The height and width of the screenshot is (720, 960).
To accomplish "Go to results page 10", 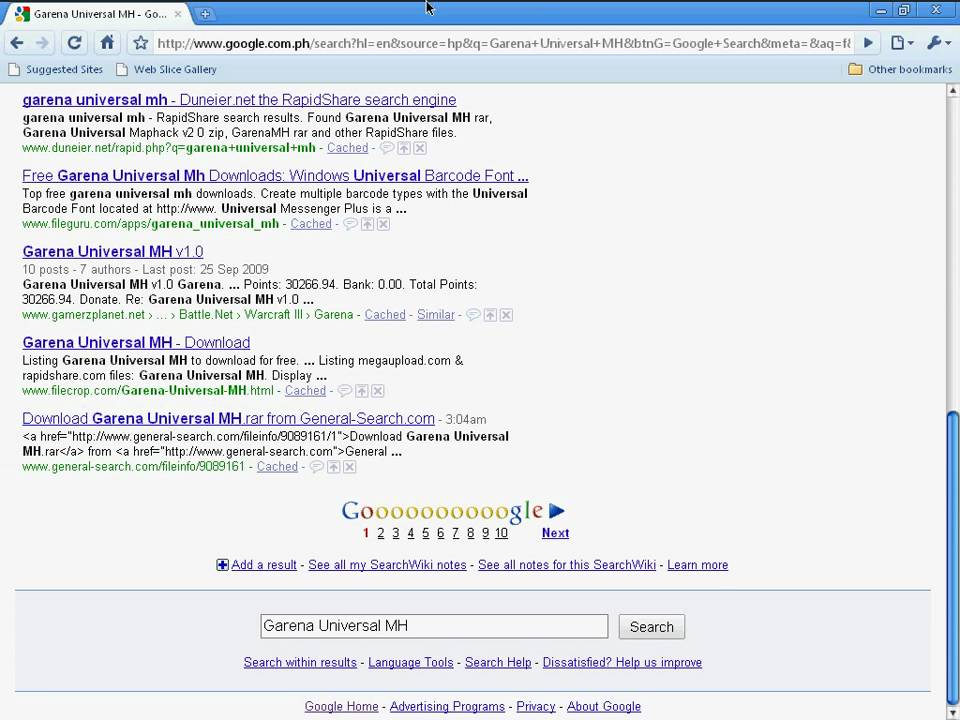I will (x=501, y=533).
